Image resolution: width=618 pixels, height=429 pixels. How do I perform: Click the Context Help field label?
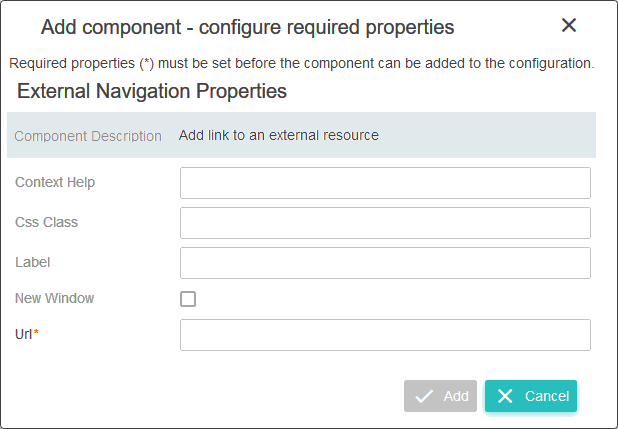point(55,182)
